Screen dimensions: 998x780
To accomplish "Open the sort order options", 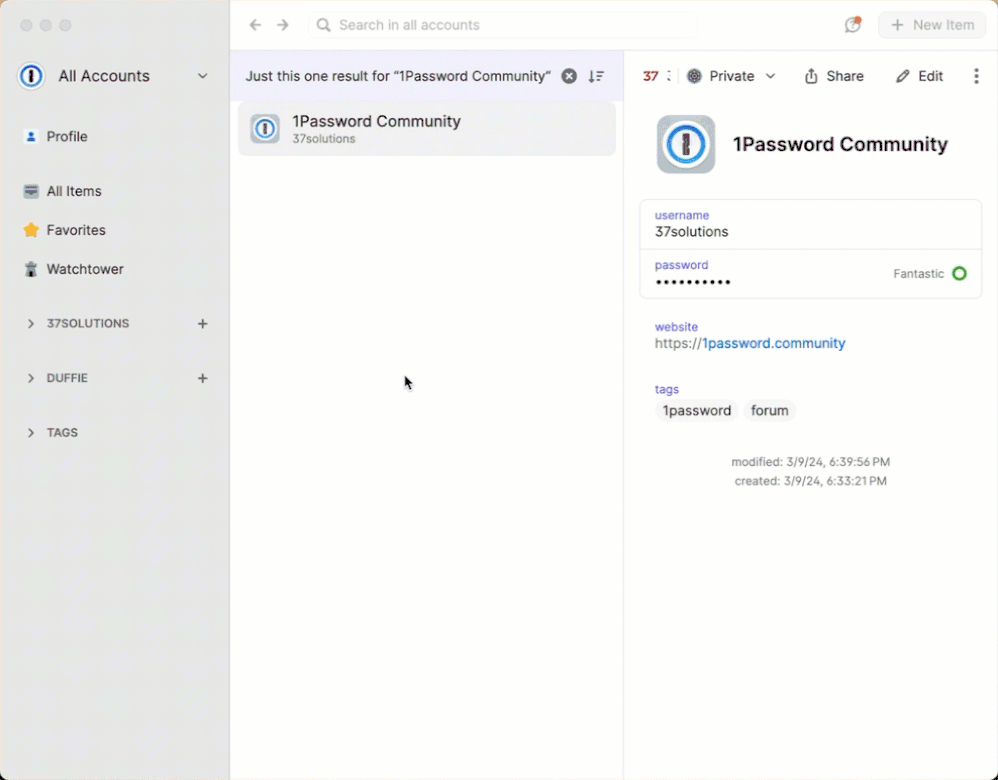I will click(596, 76).
